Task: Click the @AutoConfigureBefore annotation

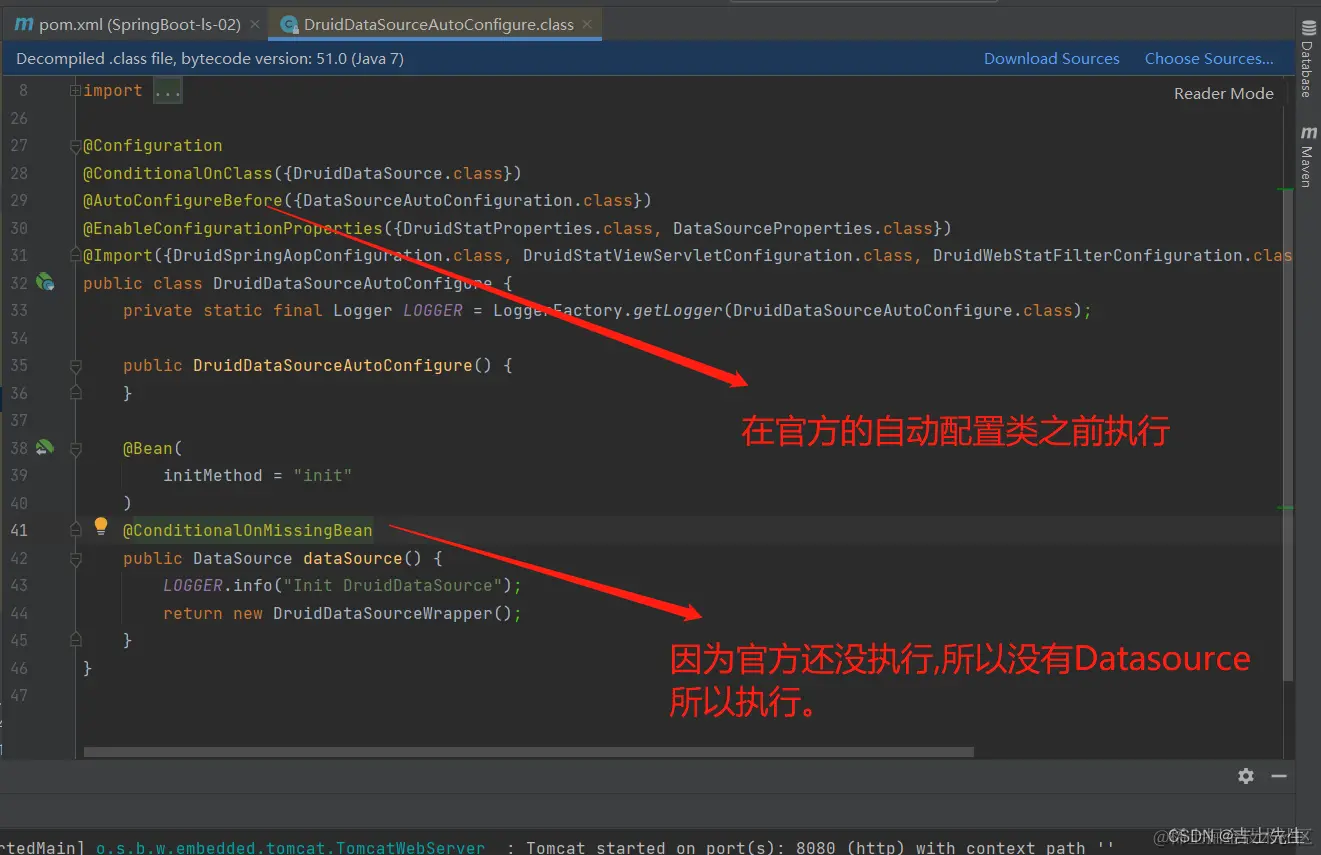Action: 183,200
